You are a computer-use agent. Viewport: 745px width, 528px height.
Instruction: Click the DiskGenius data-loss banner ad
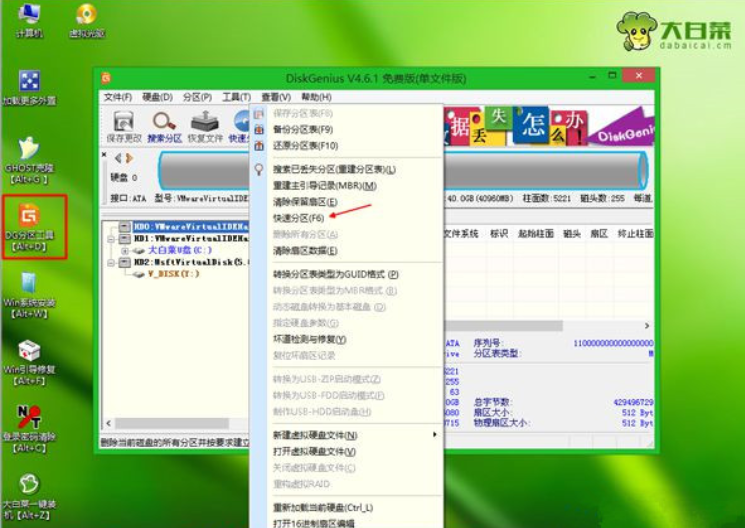(549, 125)
